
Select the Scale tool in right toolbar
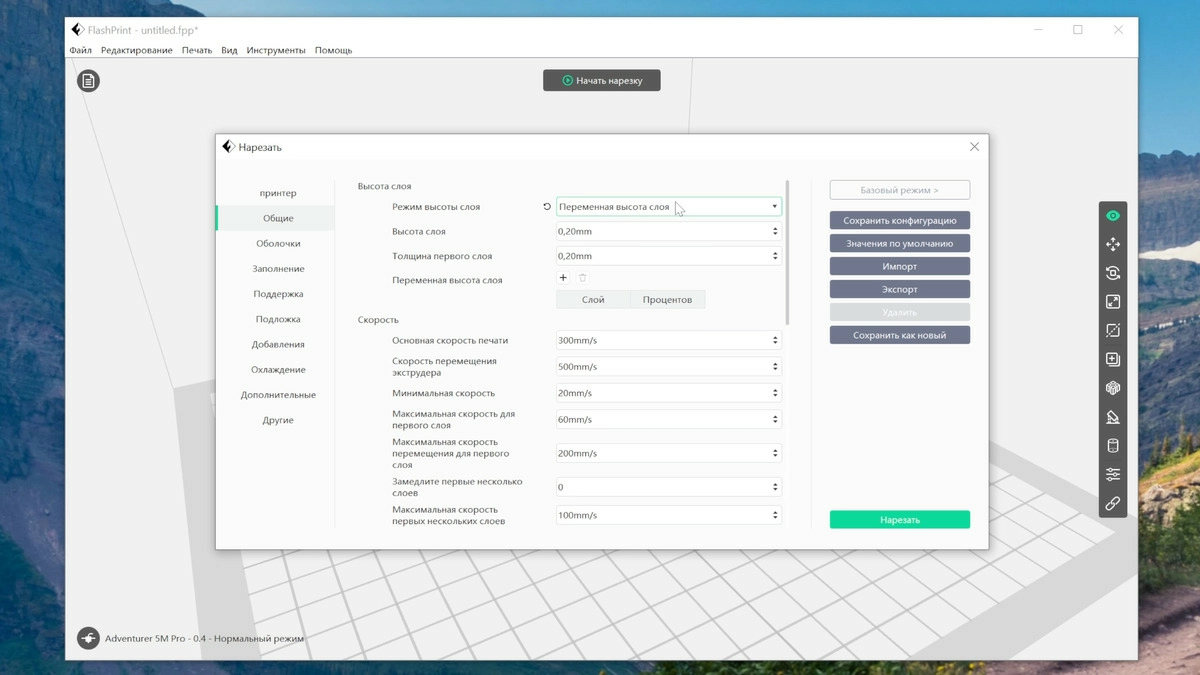coord(1113,302)
